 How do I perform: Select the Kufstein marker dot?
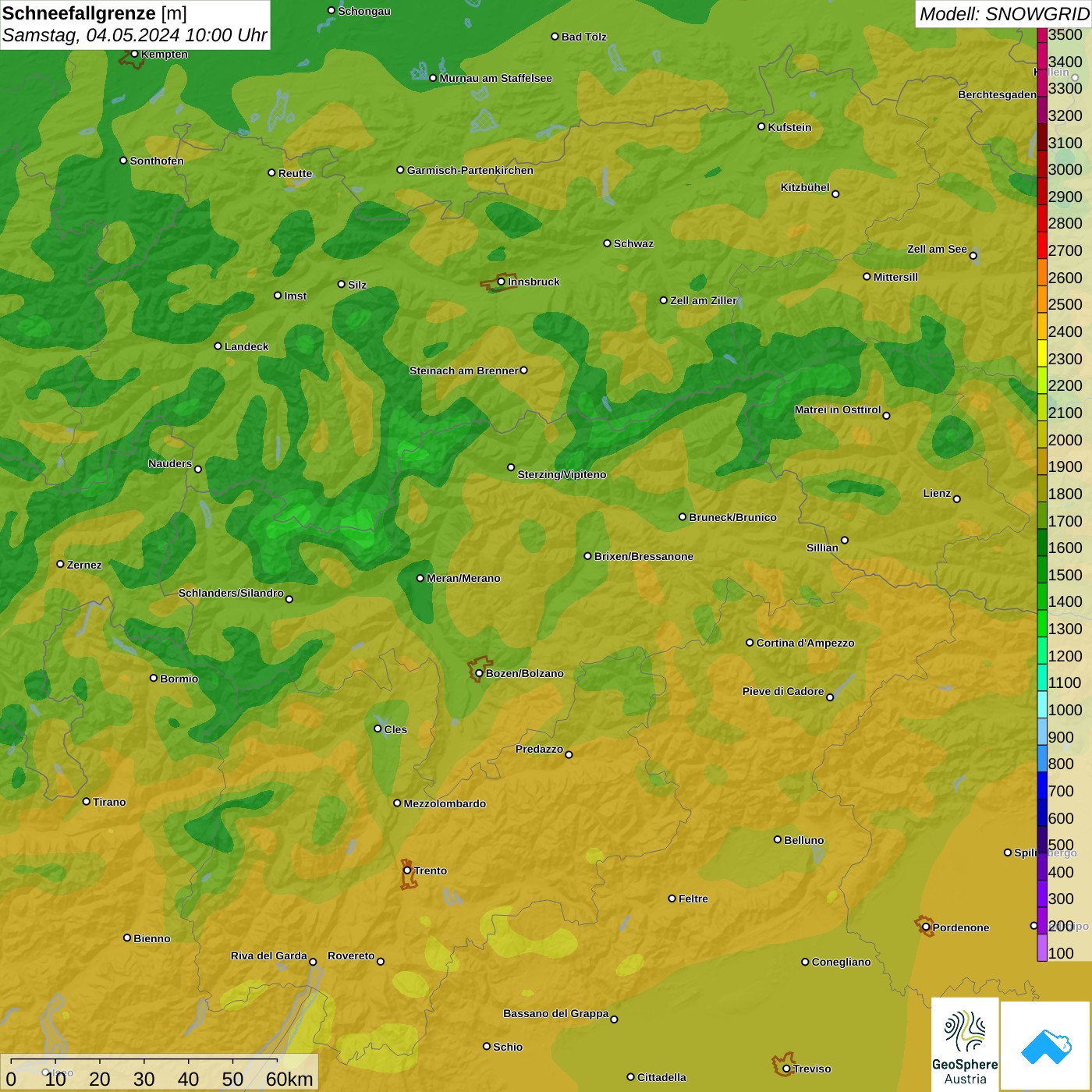(761, 126)
